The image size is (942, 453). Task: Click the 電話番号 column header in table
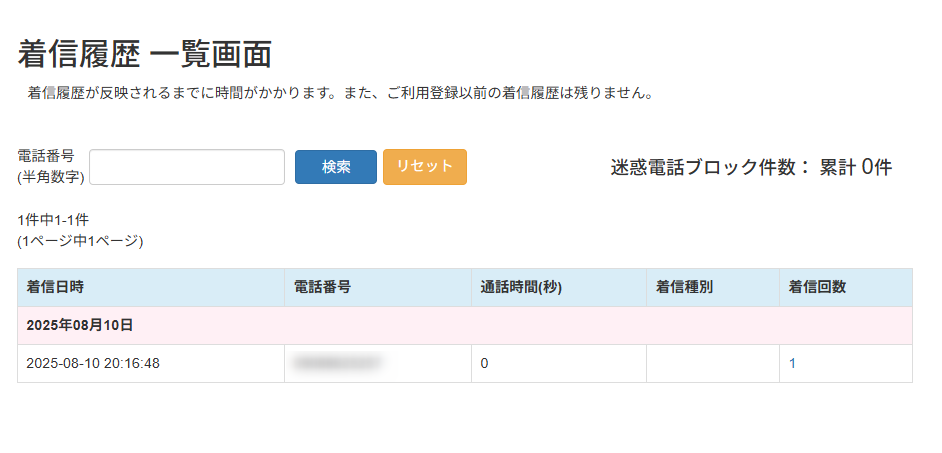(378, 287)
